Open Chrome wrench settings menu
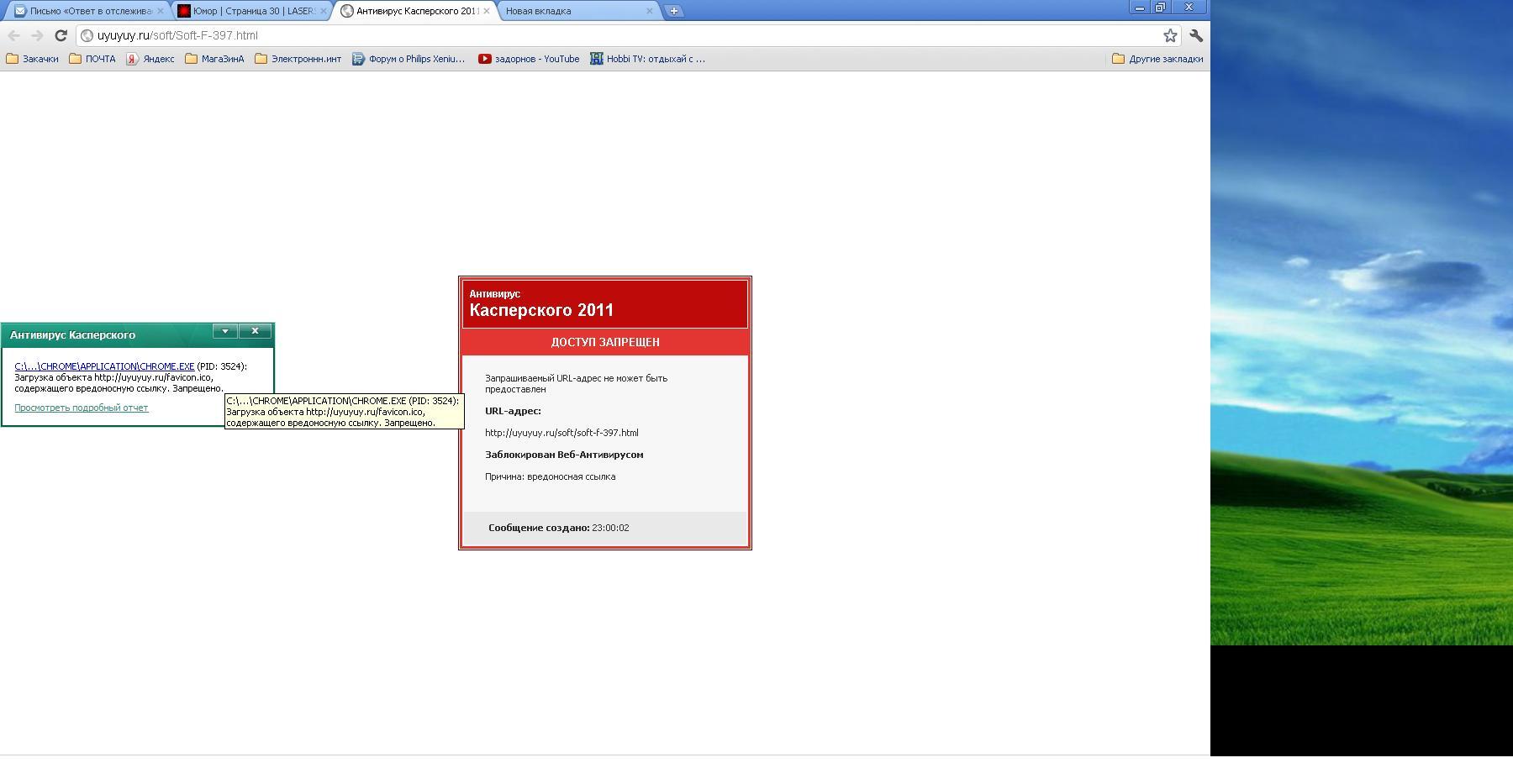This screenshot has height=784, width=1513. click(1196, 35)
